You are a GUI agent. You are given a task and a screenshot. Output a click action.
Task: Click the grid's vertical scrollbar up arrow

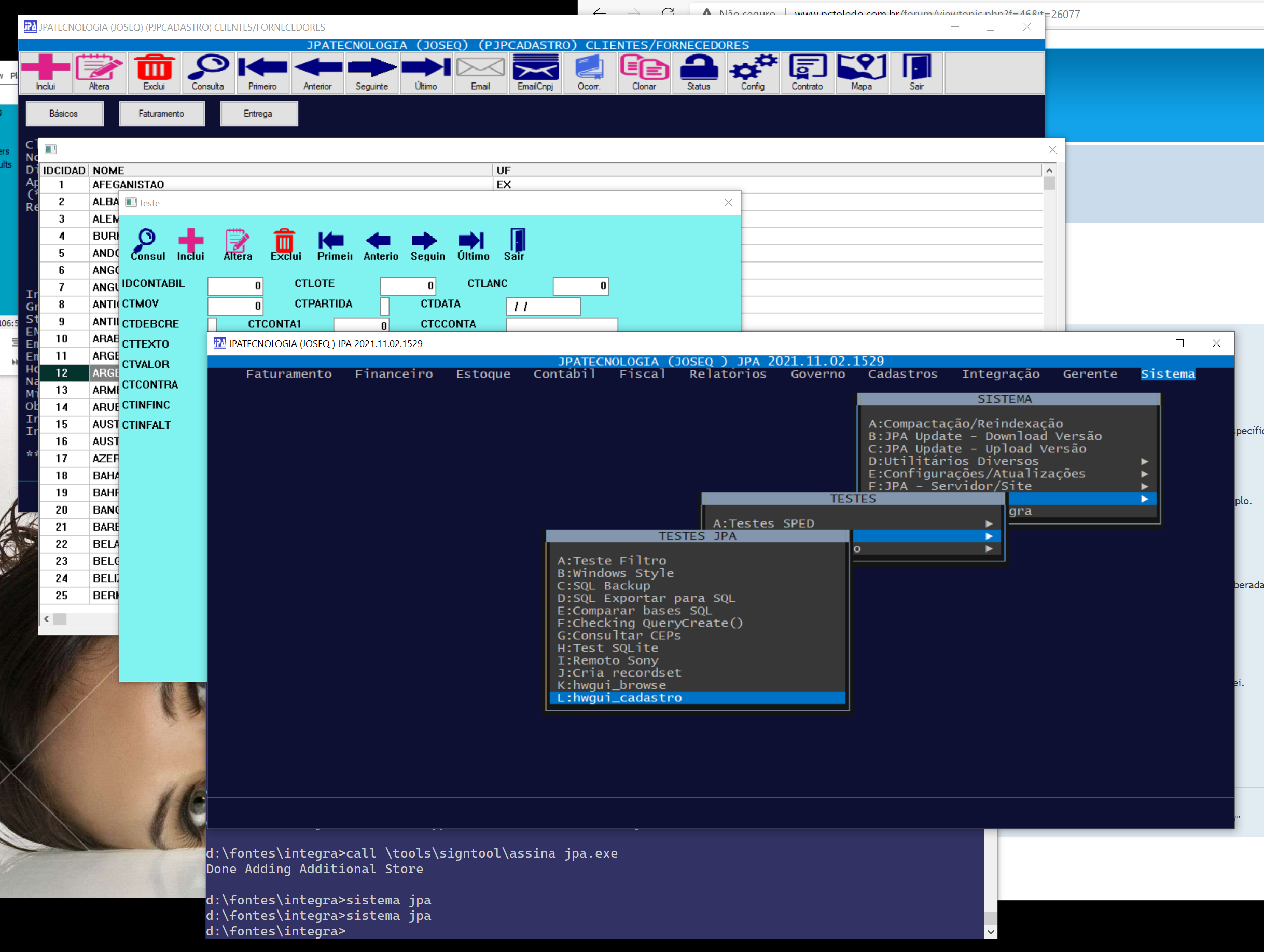pyautogui.click(x=1049, y=171)
